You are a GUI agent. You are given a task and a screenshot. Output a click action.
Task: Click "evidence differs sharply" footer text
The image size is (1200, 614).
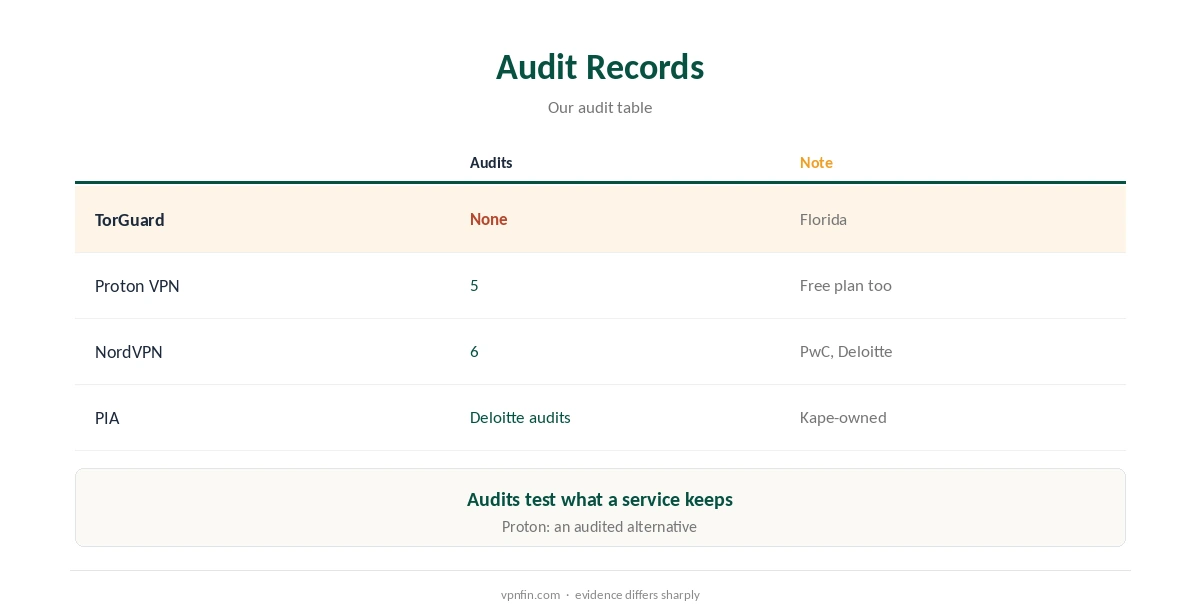[637, 594]
